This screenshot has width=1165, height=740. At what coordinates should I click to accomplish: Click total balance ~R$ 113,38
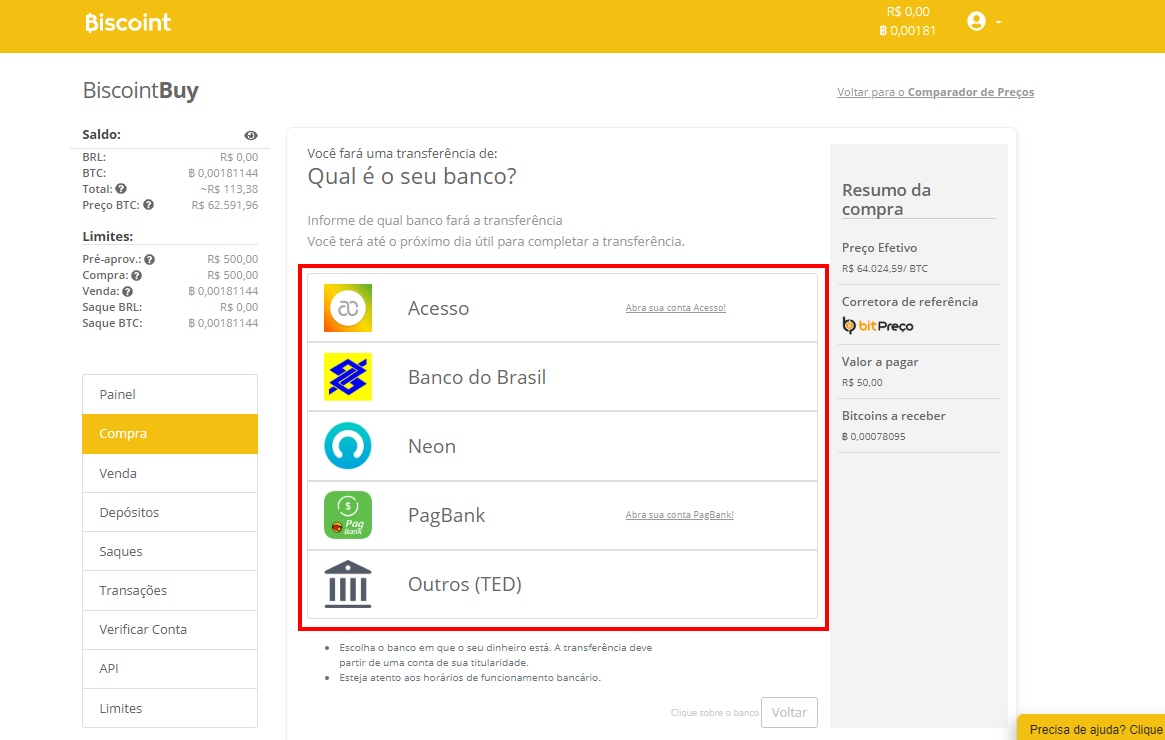click(229, 189)
